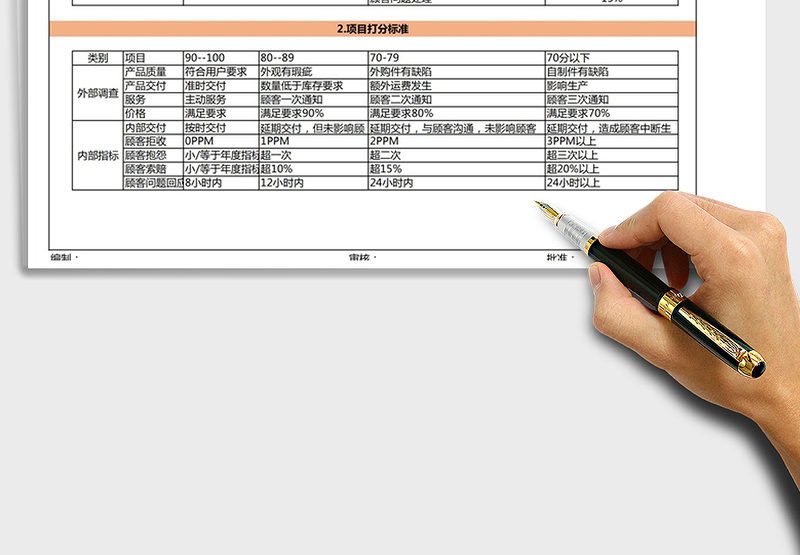Image resolution: width=800 pixels, height=555 pixels.
Task: Select the '超15%' cell
Action: pyautogui.click(x=455, y=170)
